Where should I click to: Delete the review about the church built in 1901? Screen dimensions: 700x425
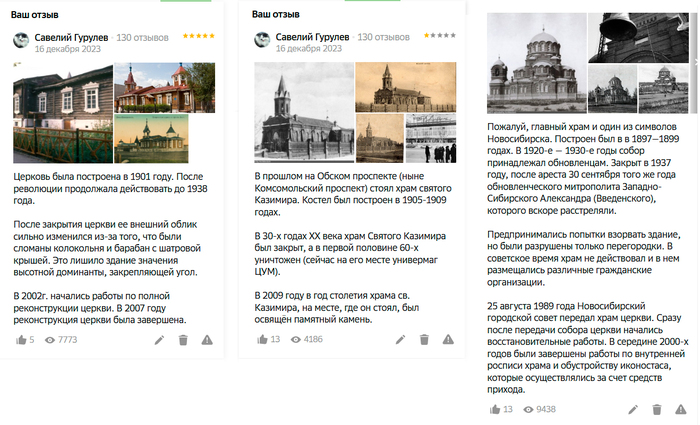coord(183,340)
